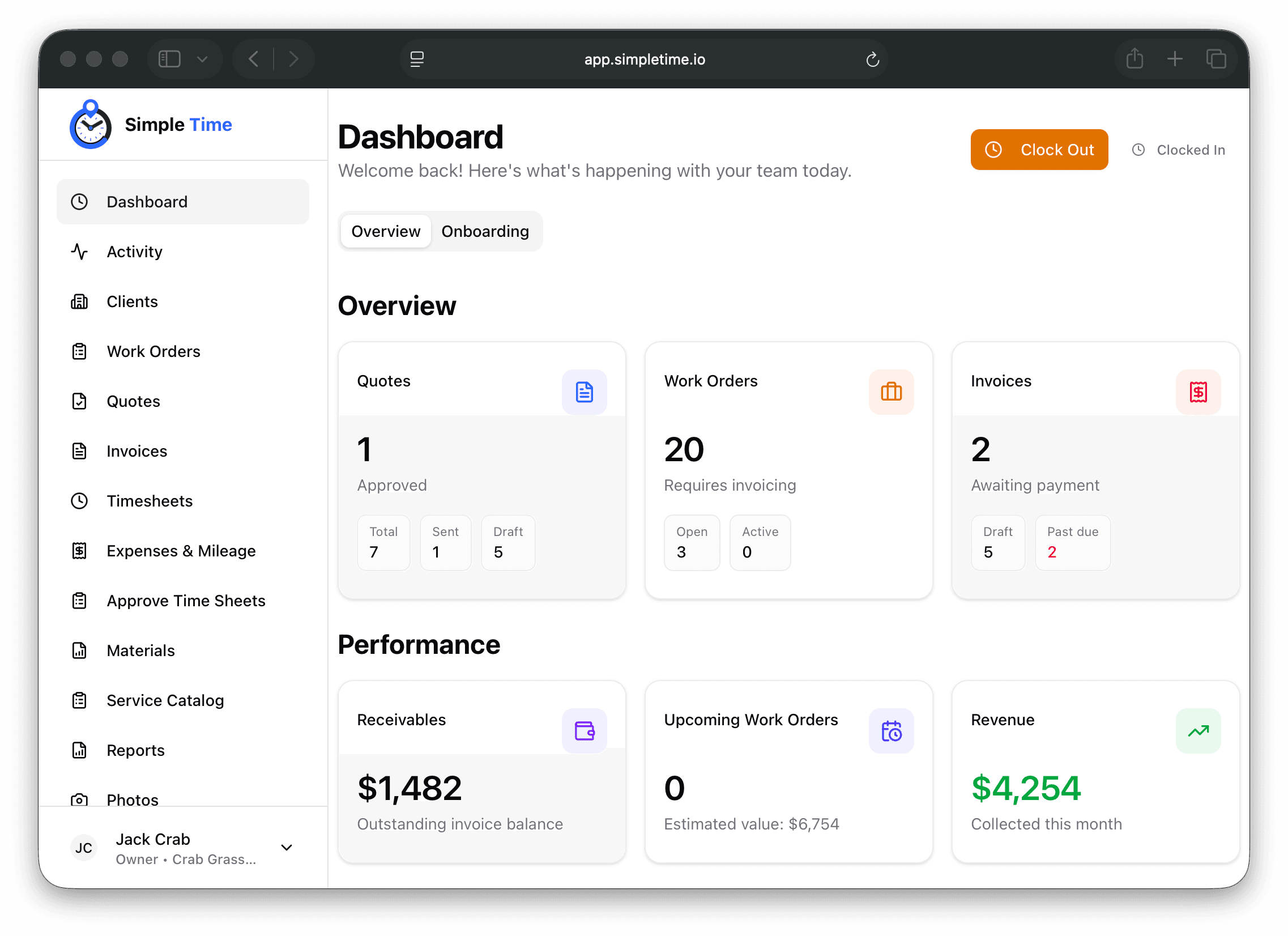
Task: Click the green trending-up icon on Revenue card
Action: pyautogui.click(x=1200, y=731)
